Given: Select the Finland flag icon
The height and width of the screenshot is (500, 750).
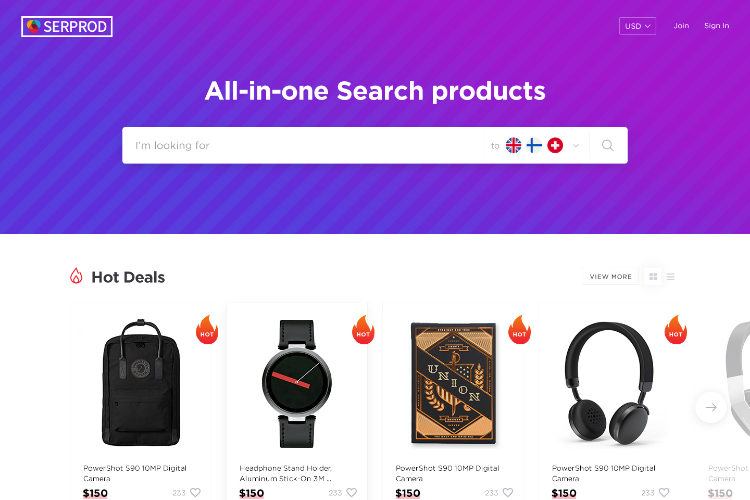Looking at the screenshot, I should pyautogui.click(x=534, y=145).
